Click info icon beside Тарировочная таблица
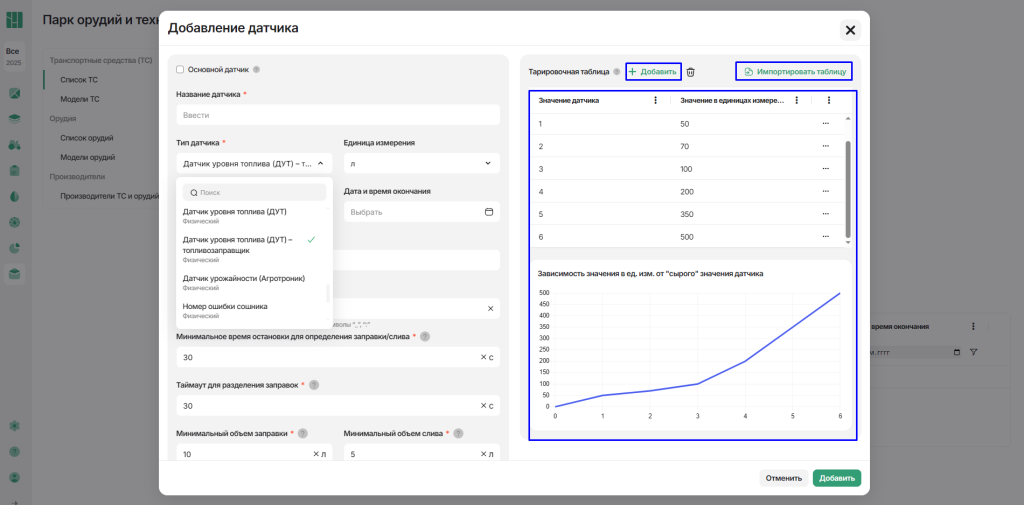 click(x=616, y=72)
